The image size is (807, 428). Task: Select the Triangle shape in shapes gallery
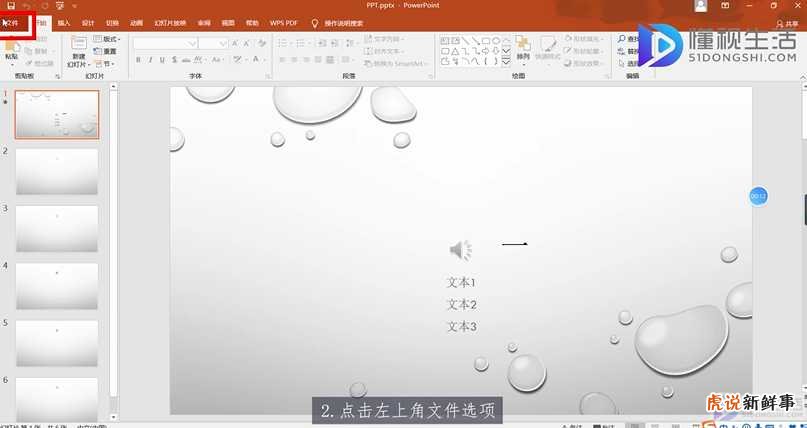point(455,51)
